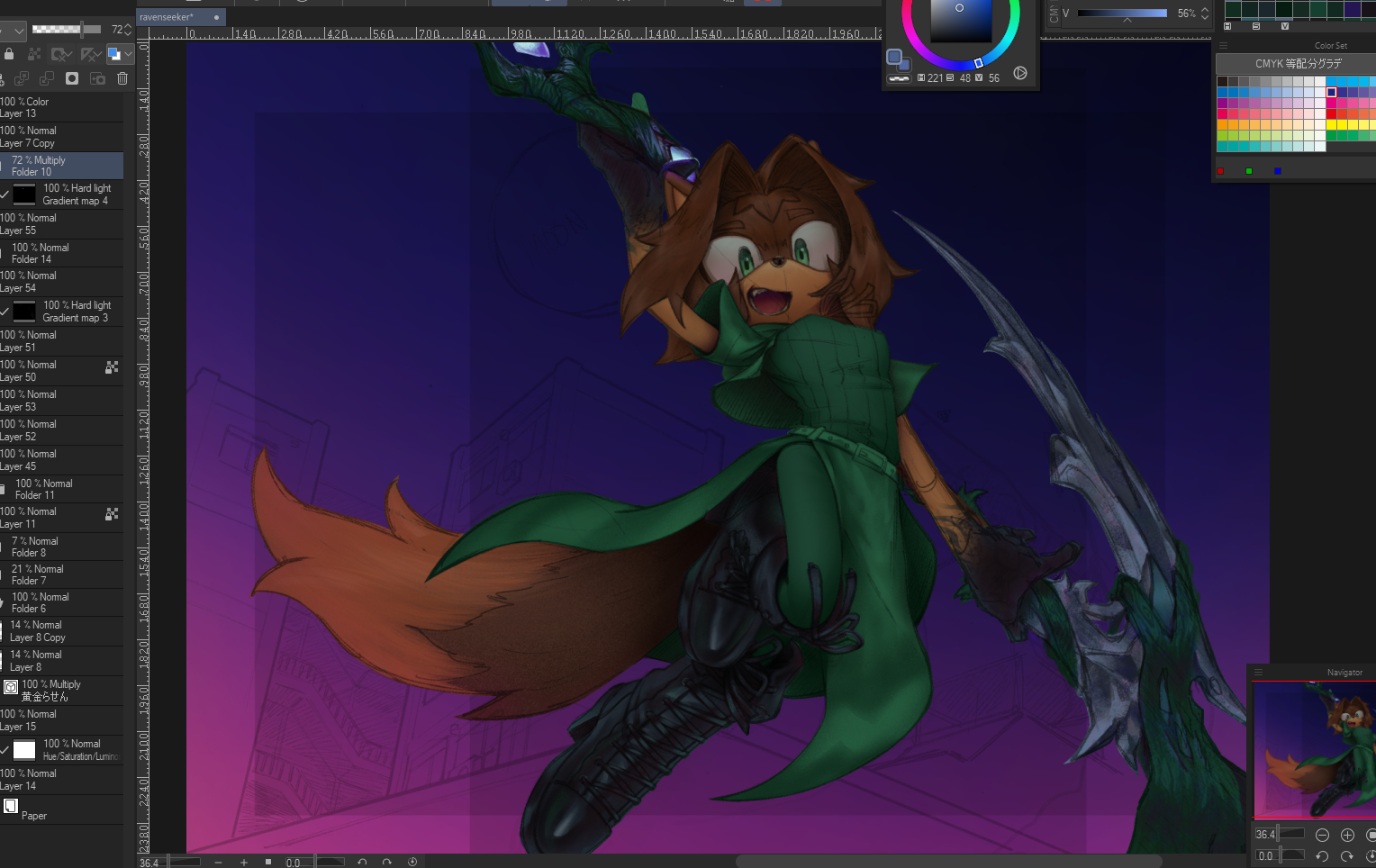The image size is (1376, 868).
Task: Select the Paper layer
Action: click(63, 809)
